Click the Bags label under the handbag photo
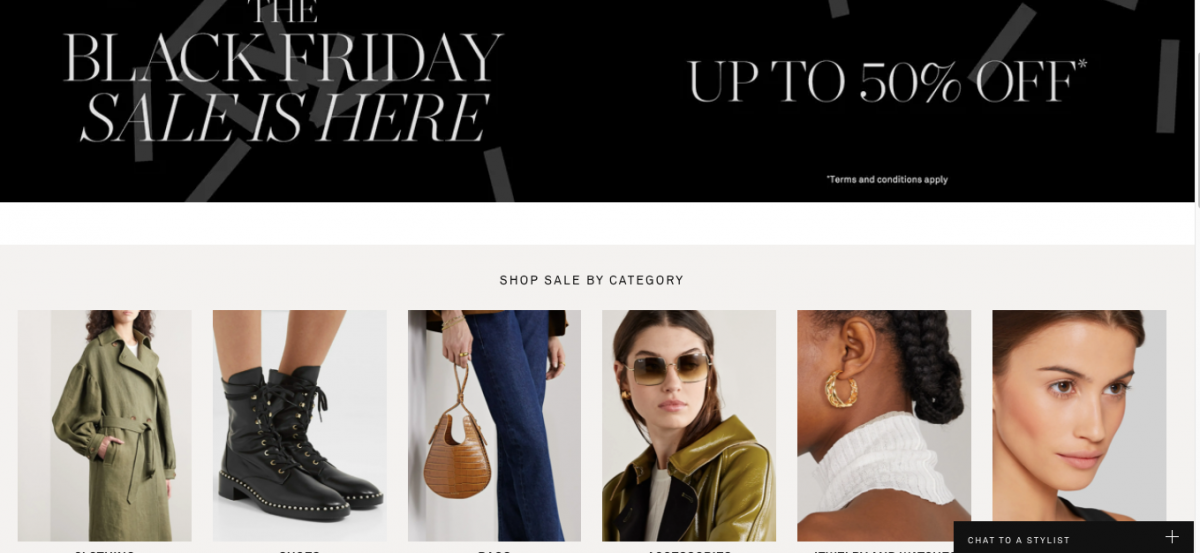The width and height of the screenshot is (1200, 553). (x=494, y=551)
